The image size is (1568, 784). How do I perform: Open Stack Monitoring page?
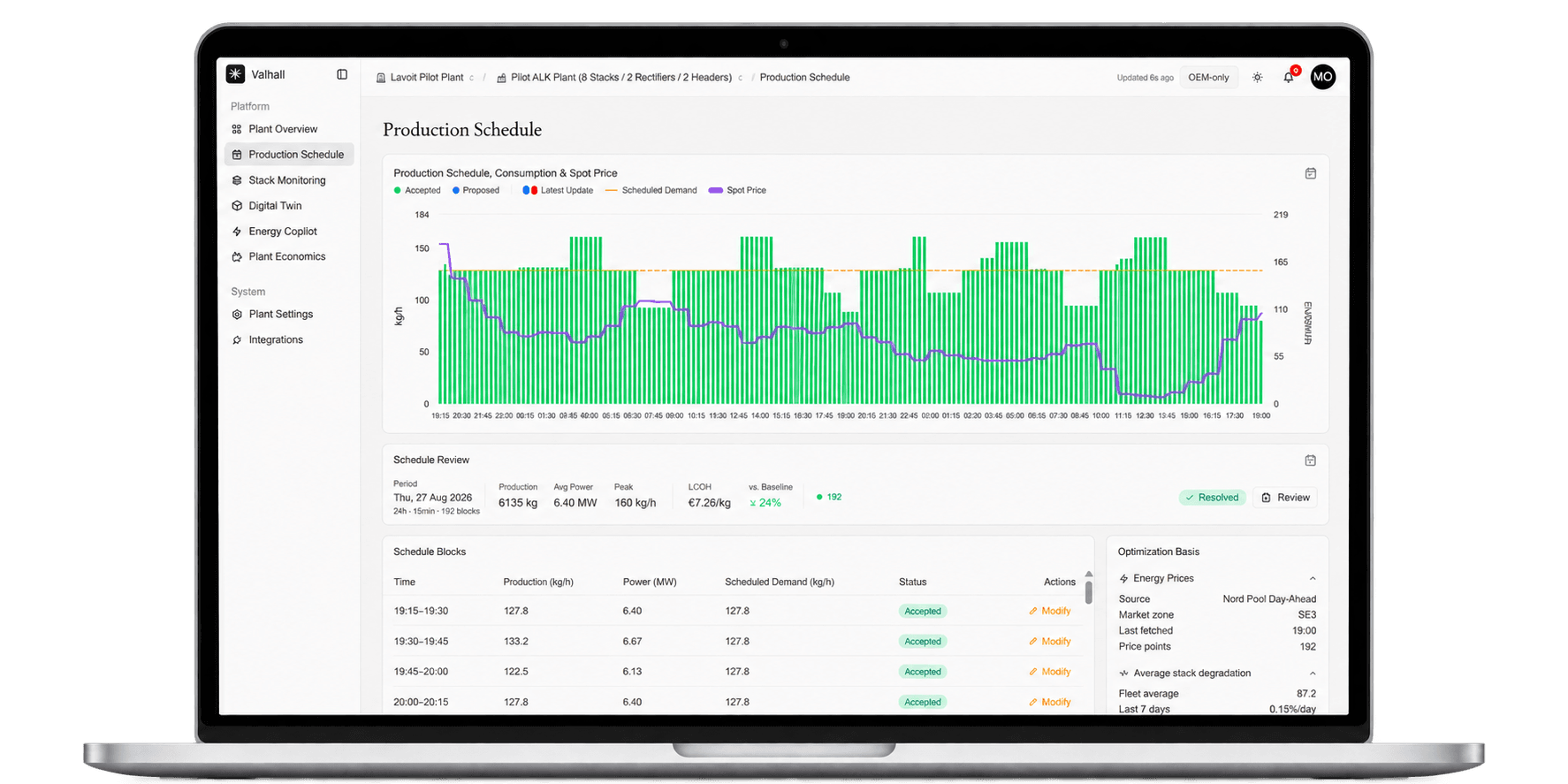289,180
